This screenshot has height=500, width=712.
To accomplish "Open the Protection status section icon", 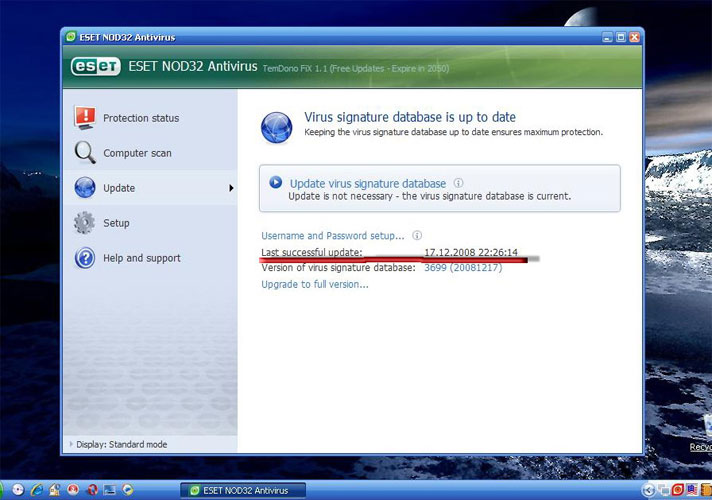I will click(85, 118).
